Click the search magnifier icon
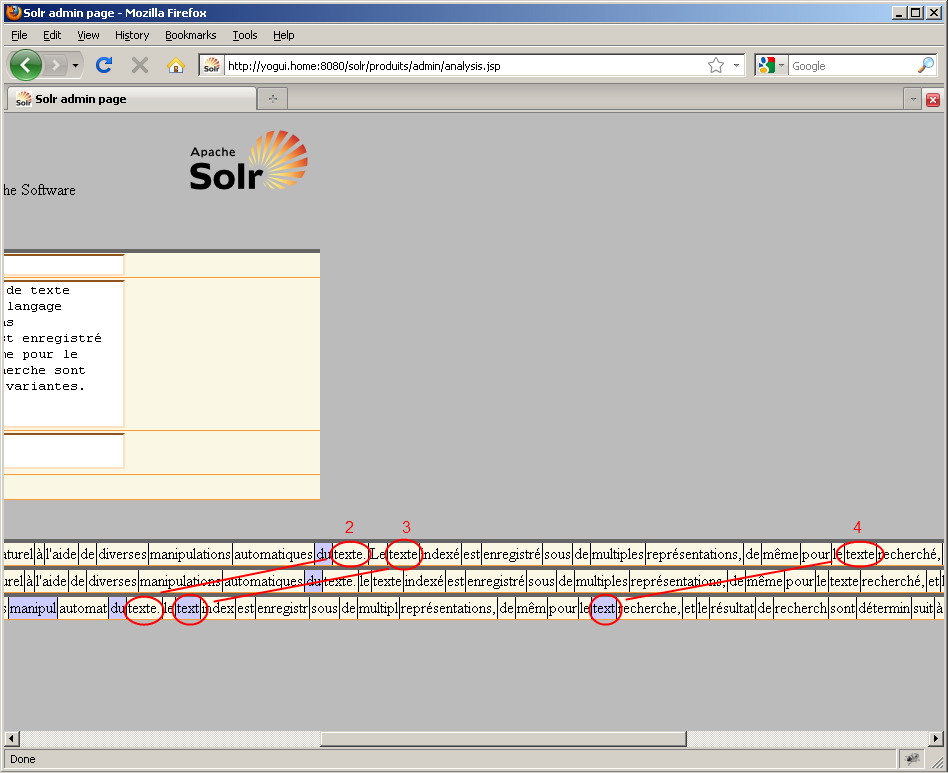 point(926,65)
